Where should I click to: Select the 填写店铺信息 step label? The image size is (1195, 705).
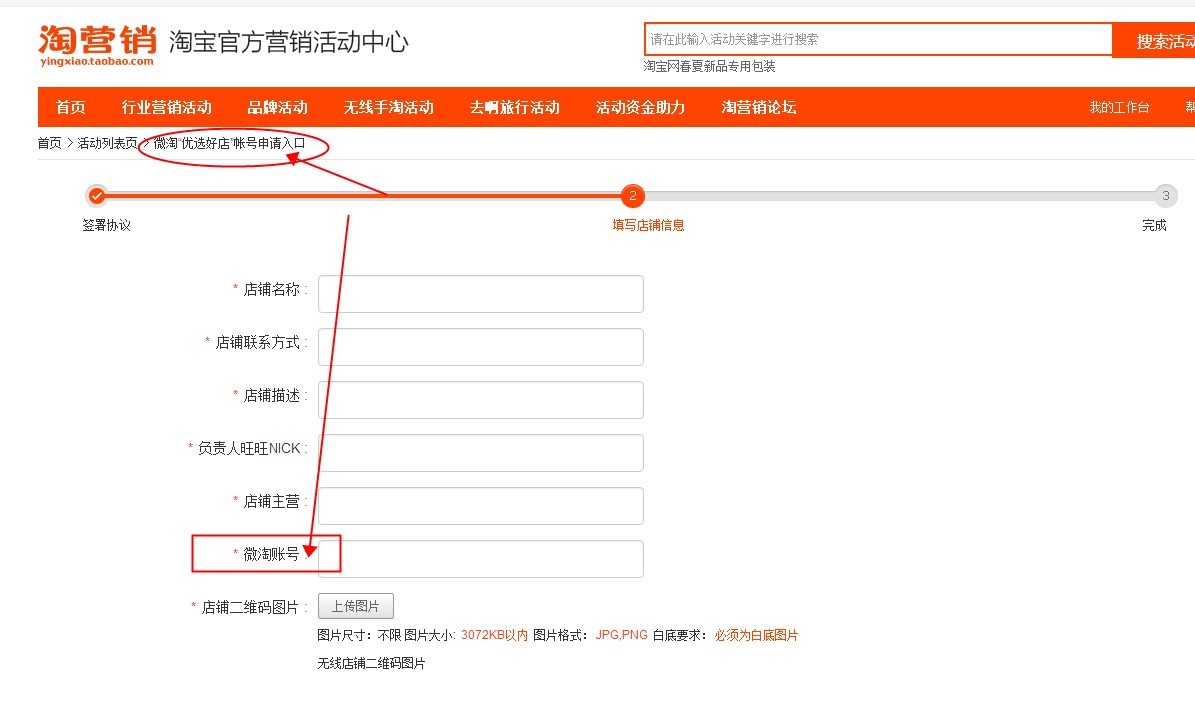click(649, 226)
